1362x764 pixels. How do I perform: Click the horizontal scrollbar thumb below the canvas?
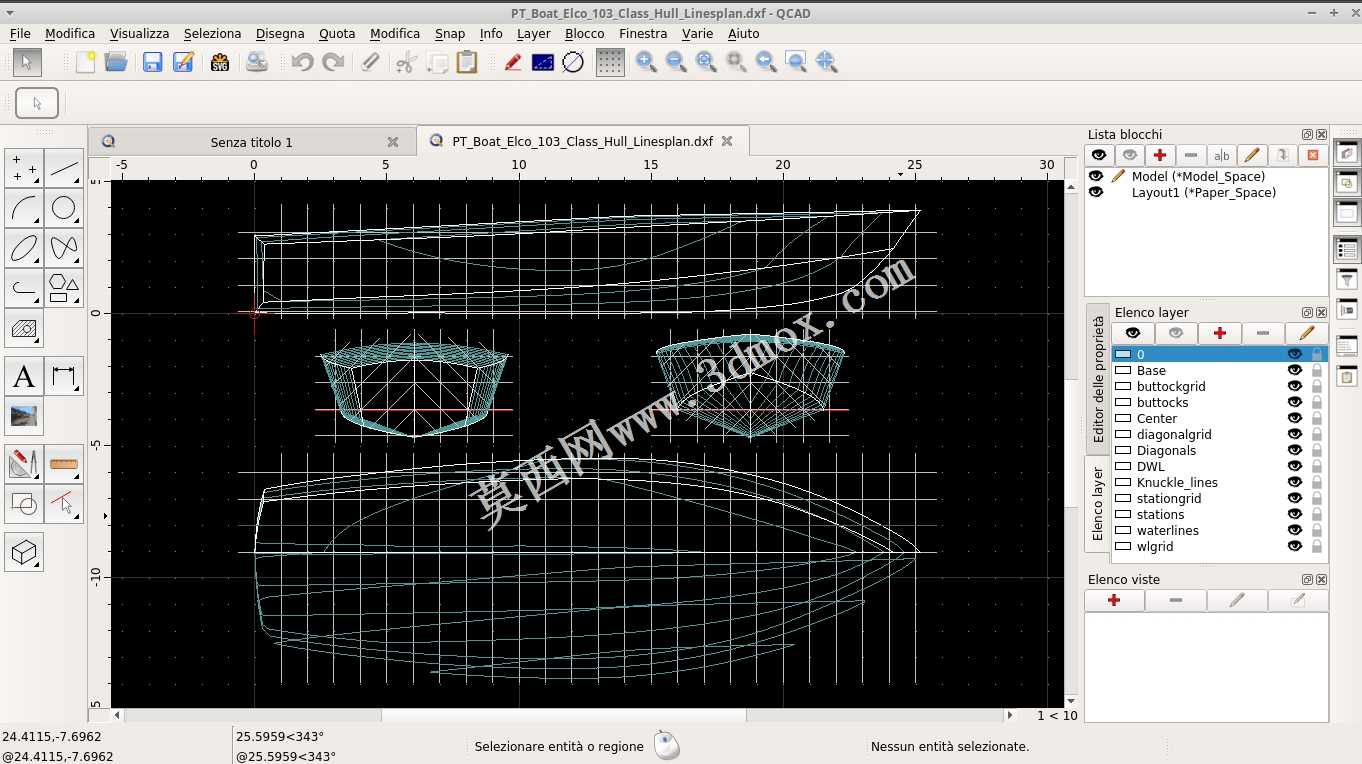click(x=564, y=716)
